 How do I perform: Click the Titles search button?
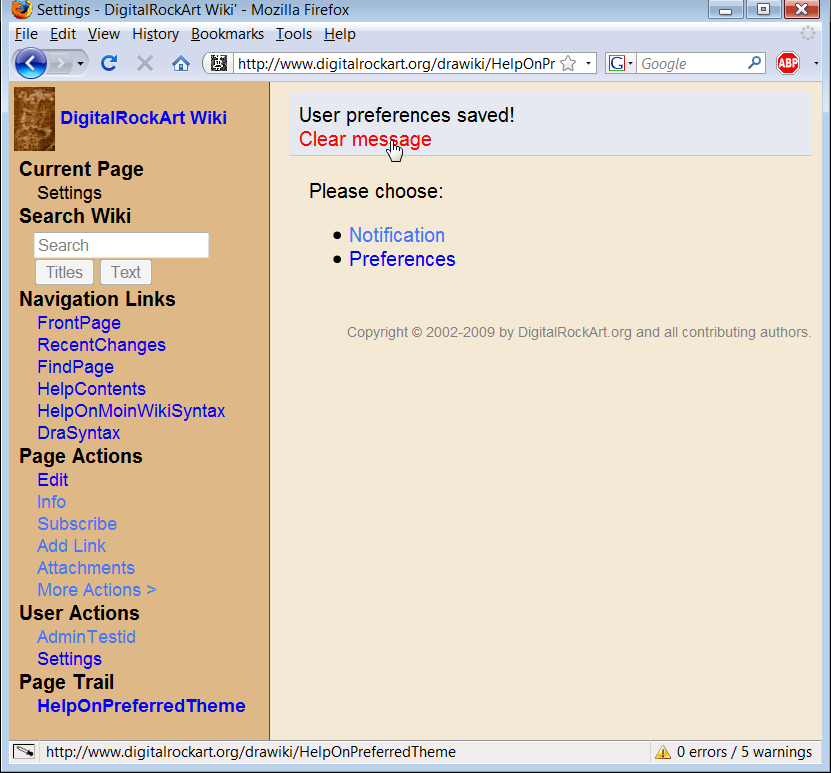[x=64, y=272]
